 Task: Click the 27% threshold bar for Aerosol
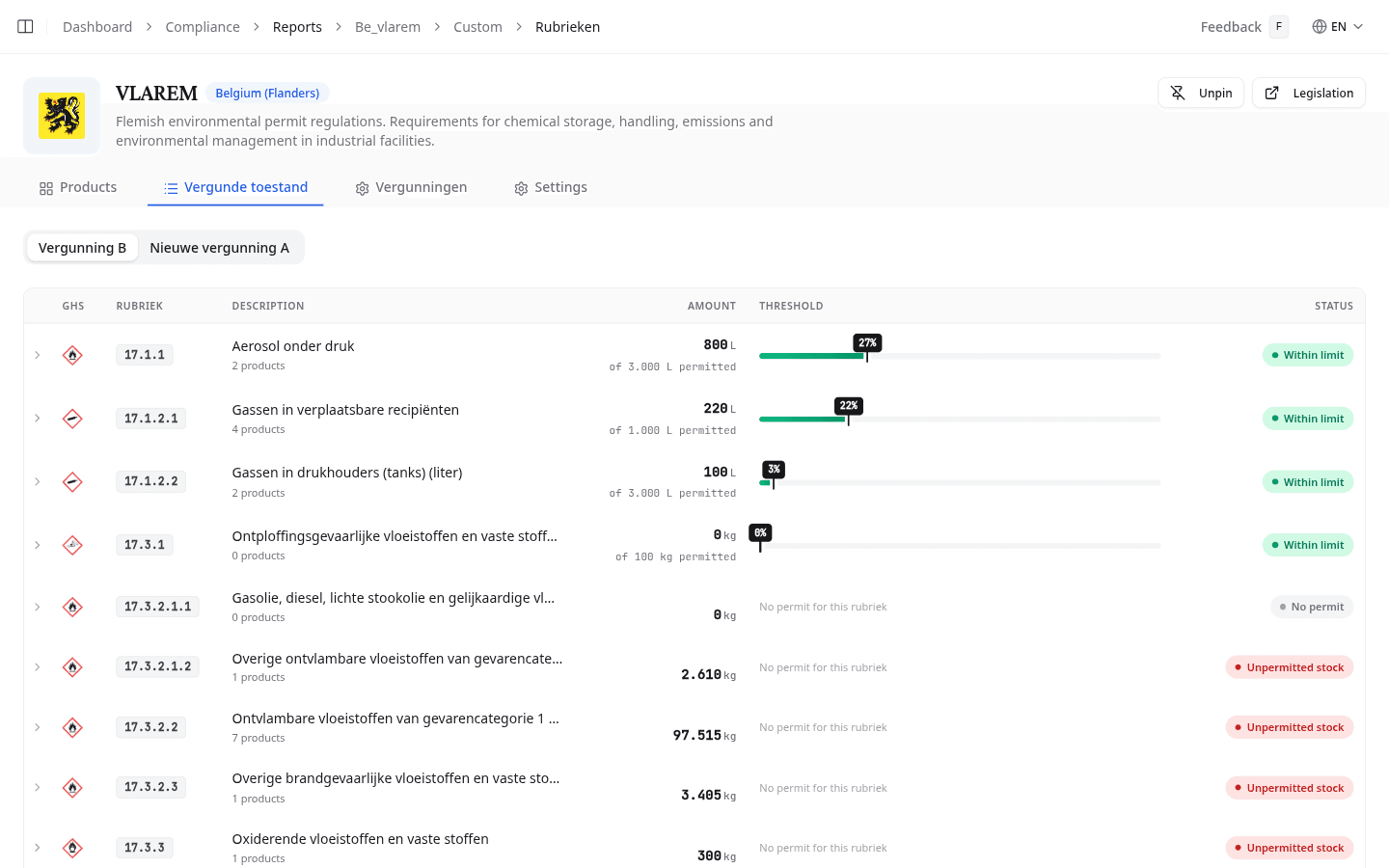(x=960, y=356)
